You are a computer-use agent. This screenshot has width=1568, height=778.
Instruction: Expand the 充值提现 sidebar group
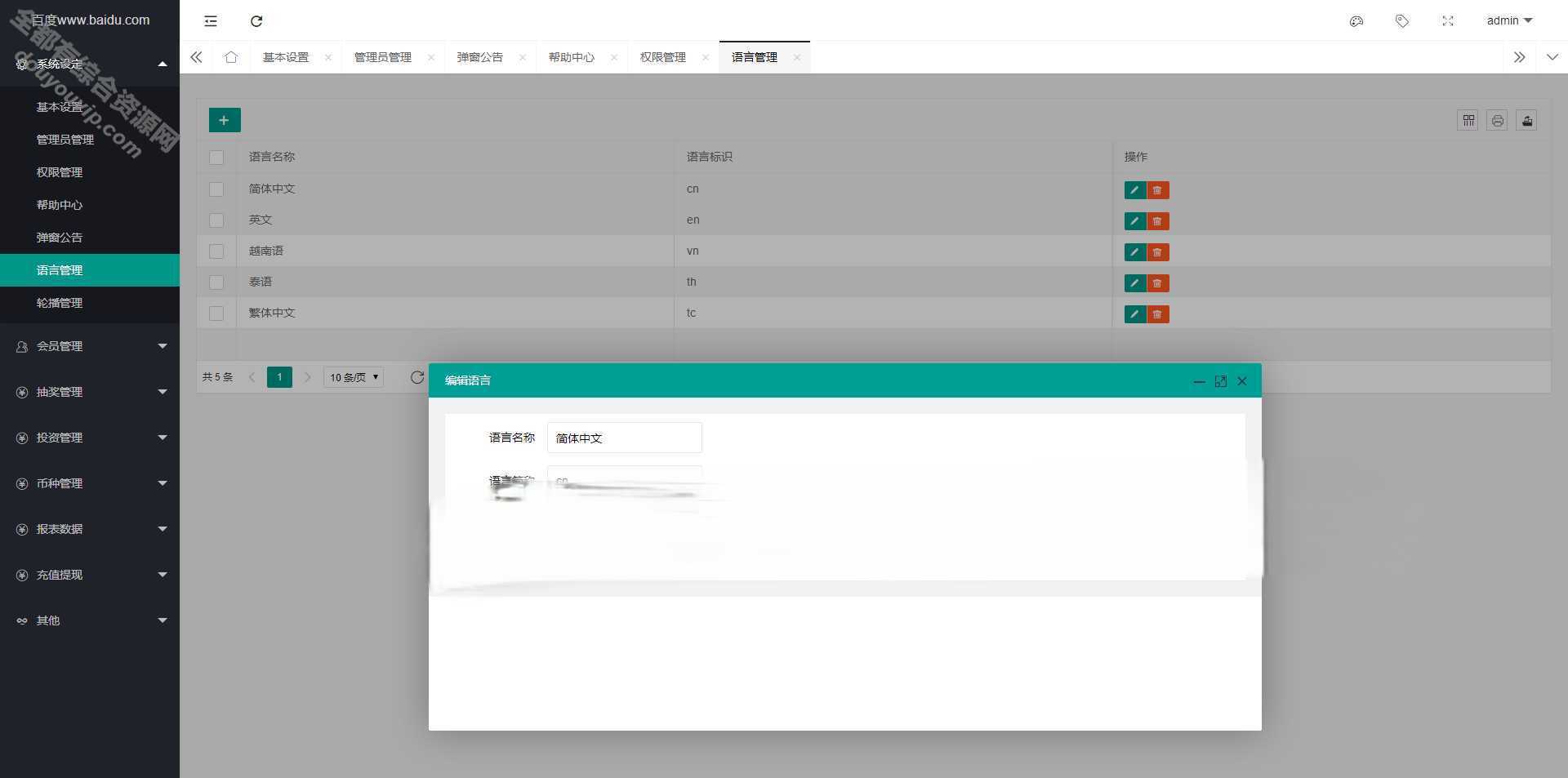(90, 575)
